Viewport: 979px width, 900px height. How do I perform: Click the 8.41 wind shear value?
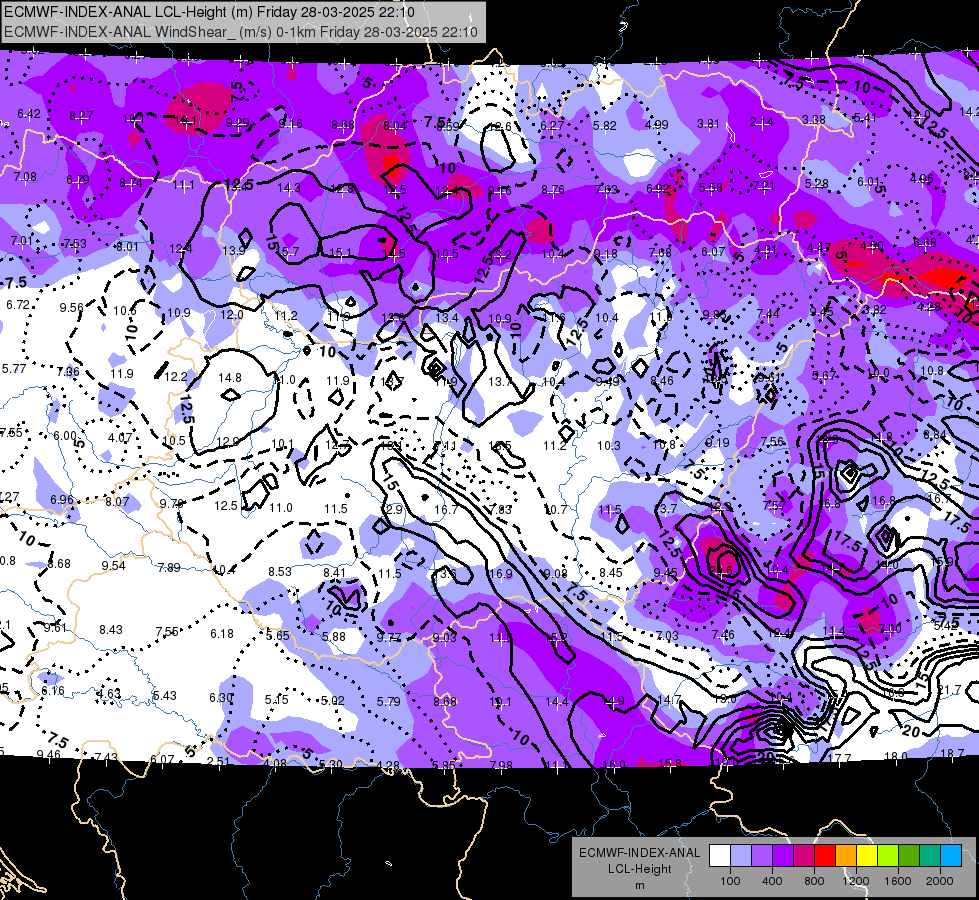[x=335, y=572]
